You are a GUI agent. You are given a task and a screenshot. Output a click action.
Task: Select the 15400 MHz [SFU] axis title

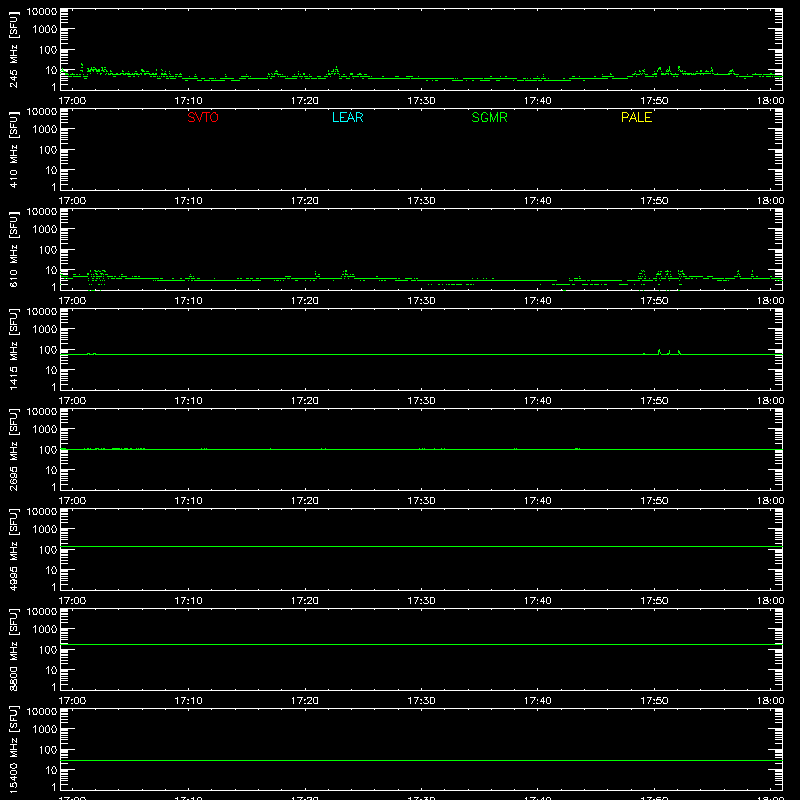[x=14, y=749]
